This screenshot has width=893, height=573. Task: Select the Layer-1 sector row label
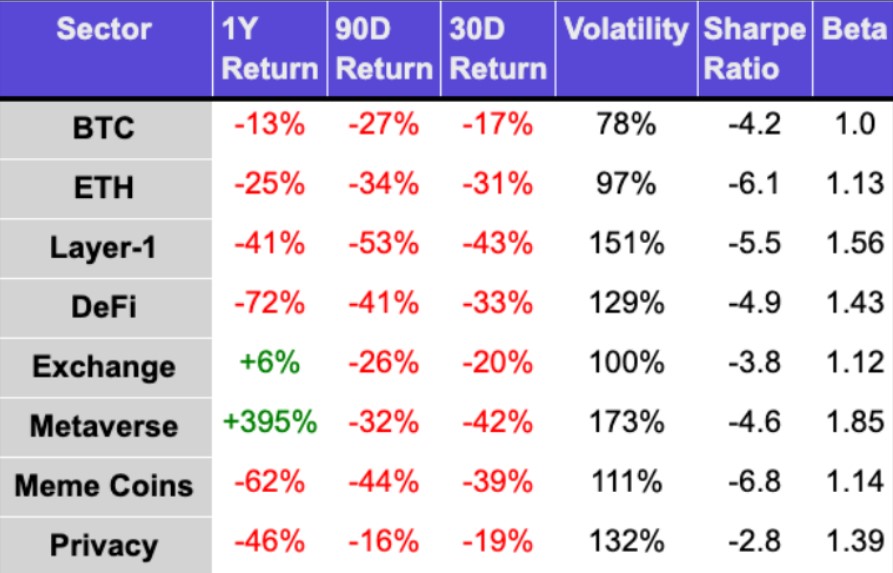coord(104,247)
